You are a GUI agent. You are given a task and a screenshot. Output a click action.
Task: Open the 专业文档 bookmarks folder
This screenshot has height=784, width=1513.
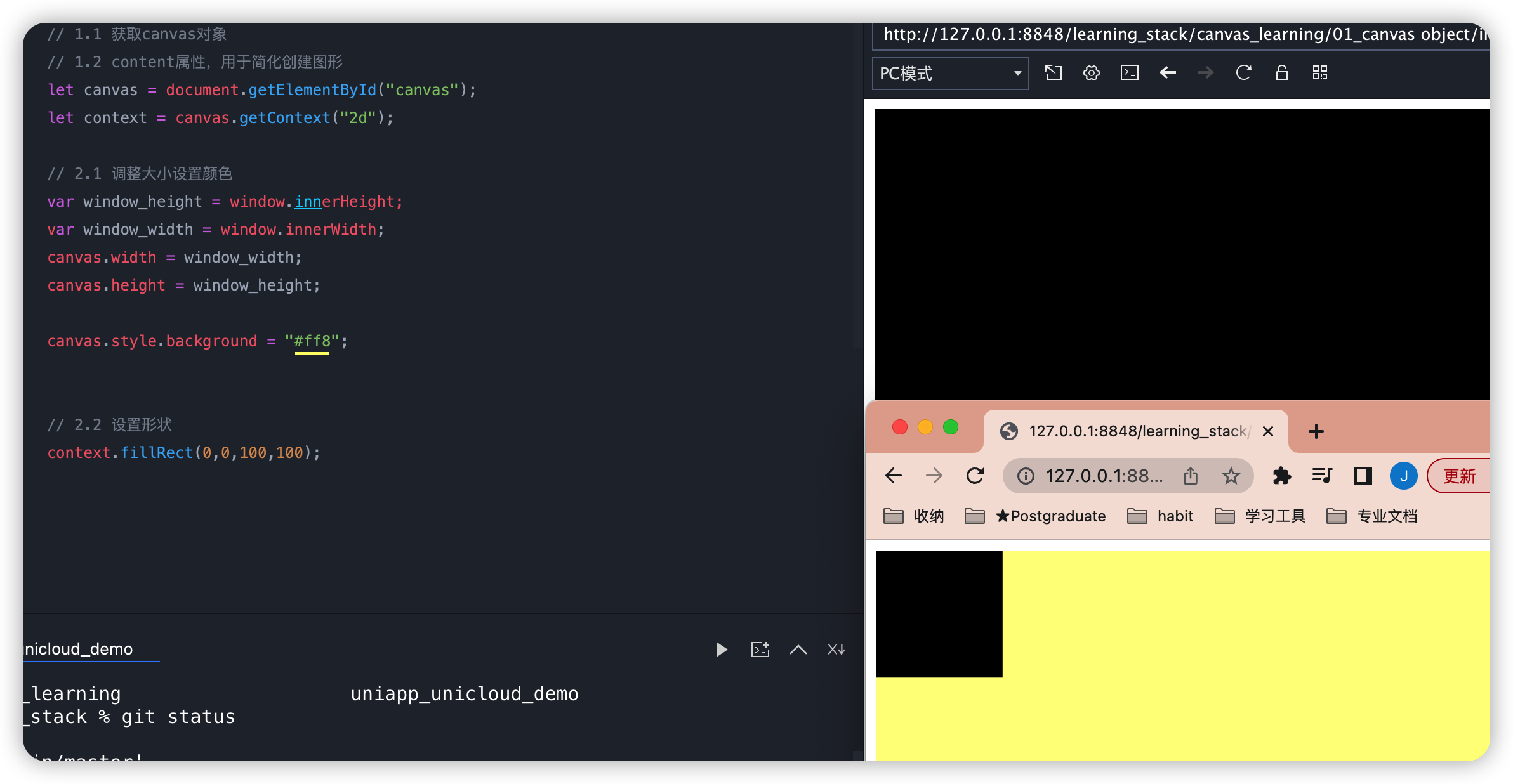click(1371, 516)
